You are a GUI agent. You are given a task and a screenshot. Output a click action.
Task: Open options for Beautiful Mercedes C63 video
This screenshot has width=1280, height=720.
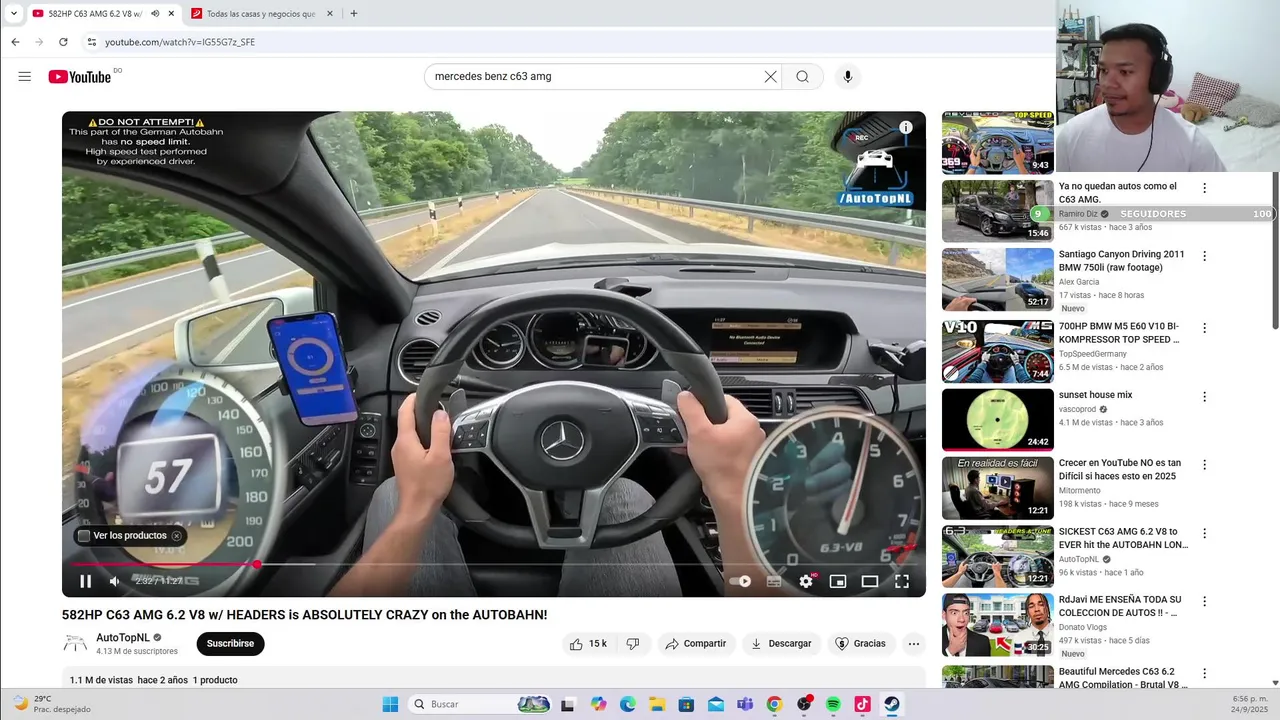pyautogui.click(x=1204, y=674)
